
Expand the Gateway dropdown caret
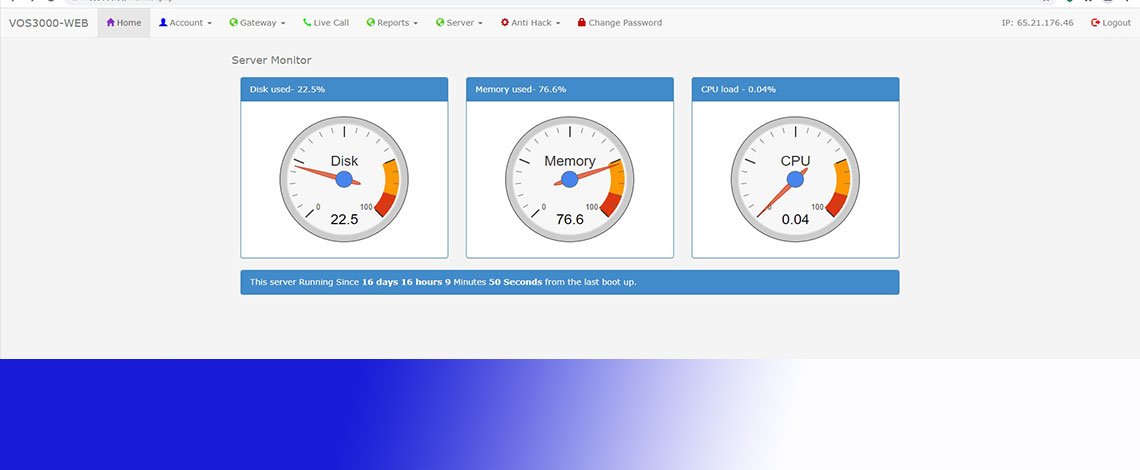tap(283, 24)
